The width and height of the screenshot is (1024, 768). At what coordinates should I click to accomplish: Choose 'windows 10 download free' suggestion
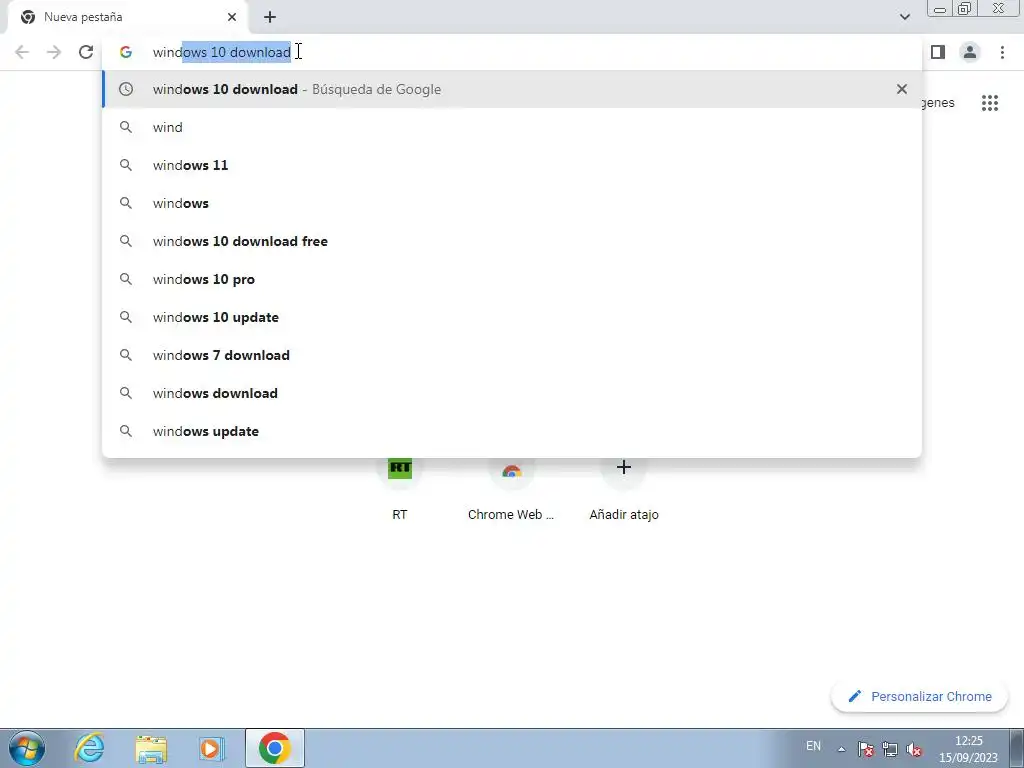coord(512,241)
